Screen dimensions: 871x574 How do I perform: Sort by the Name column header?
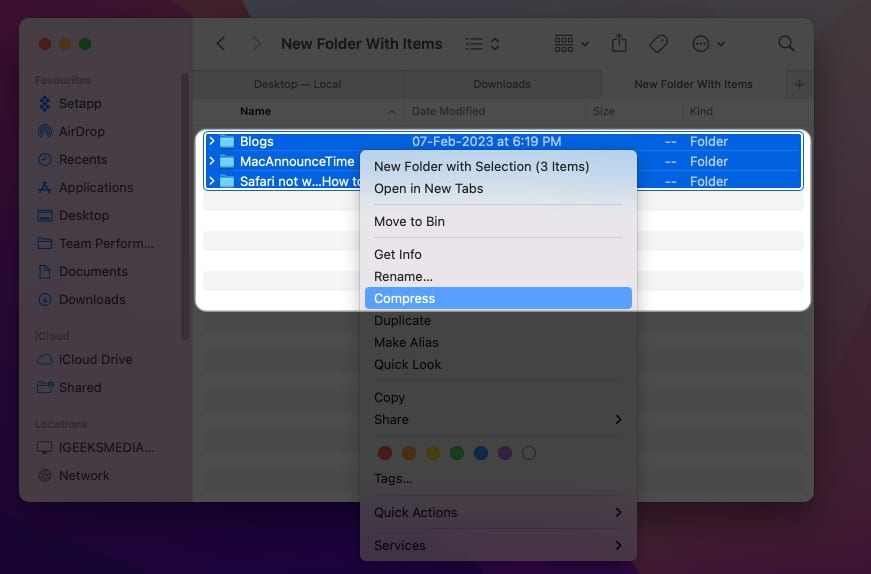pos(256,111)
